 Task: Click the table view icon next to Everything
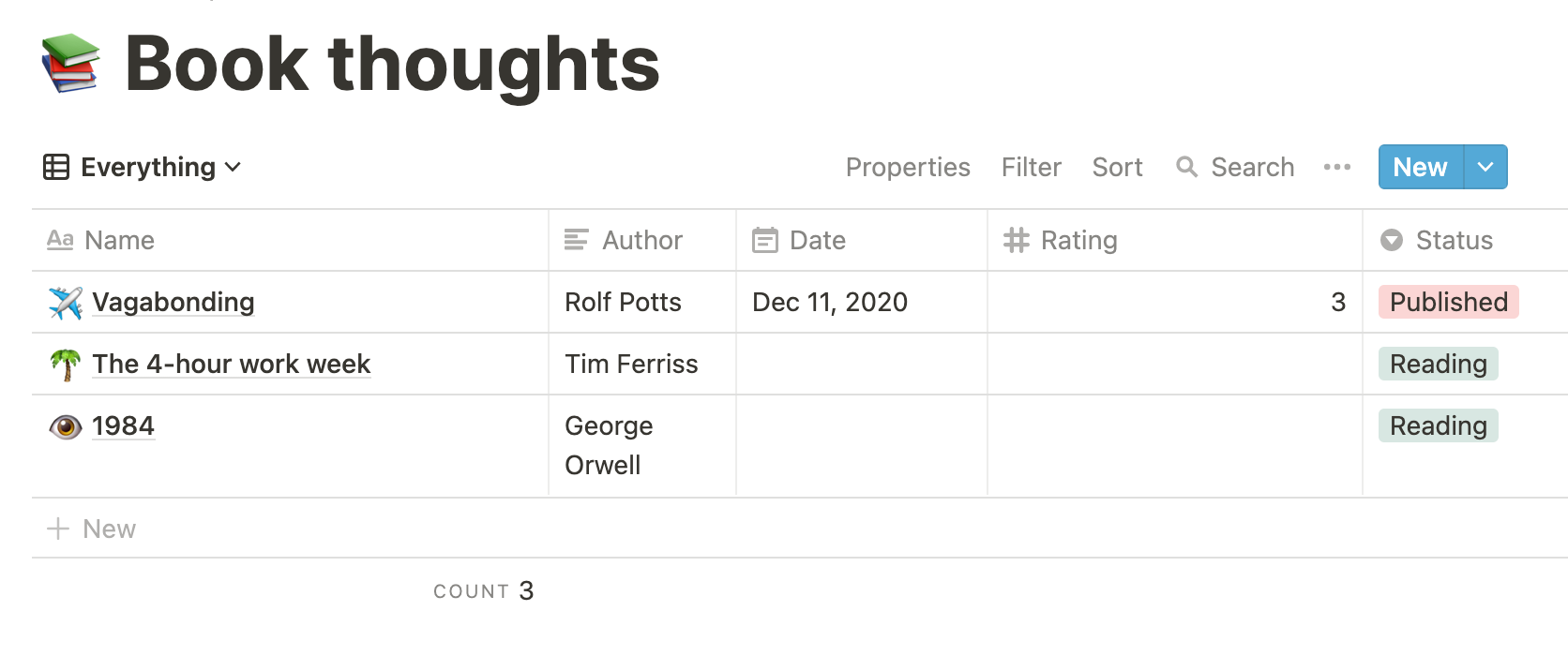pyautogui.click(x=56, y=167)
